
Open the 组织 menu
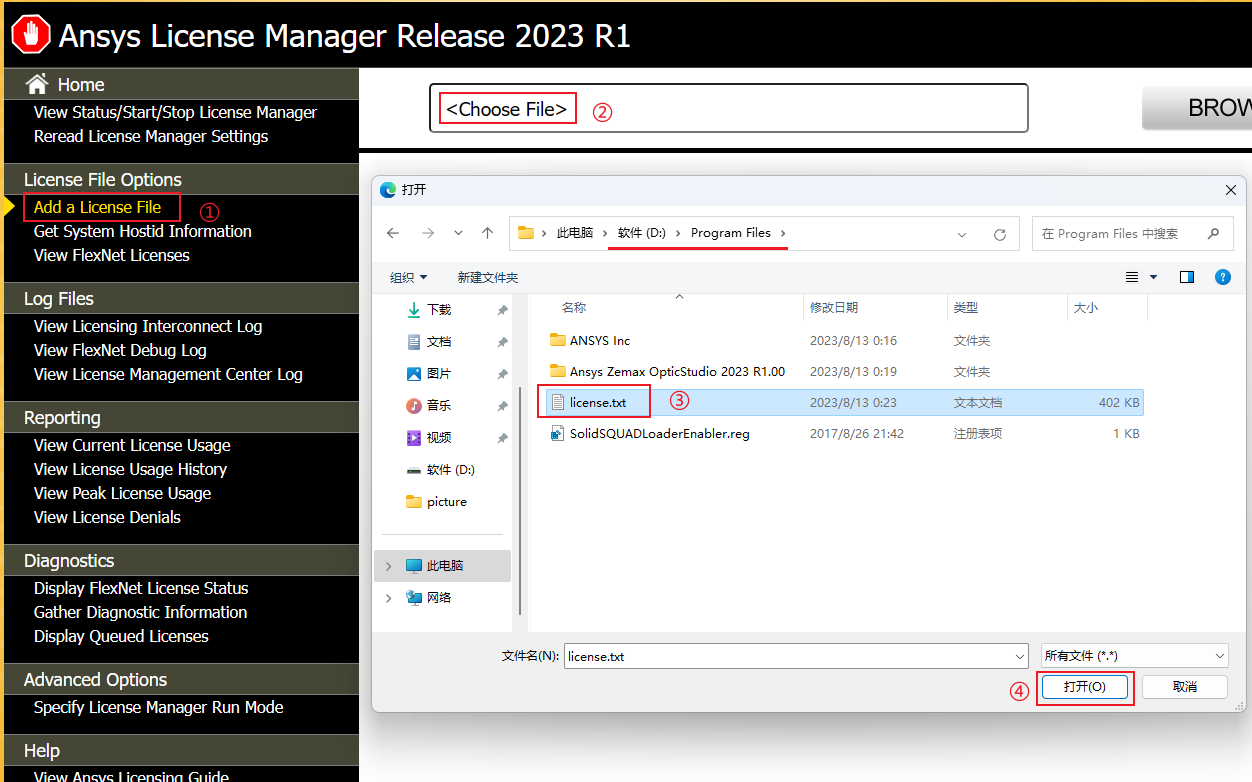point(408,278)
